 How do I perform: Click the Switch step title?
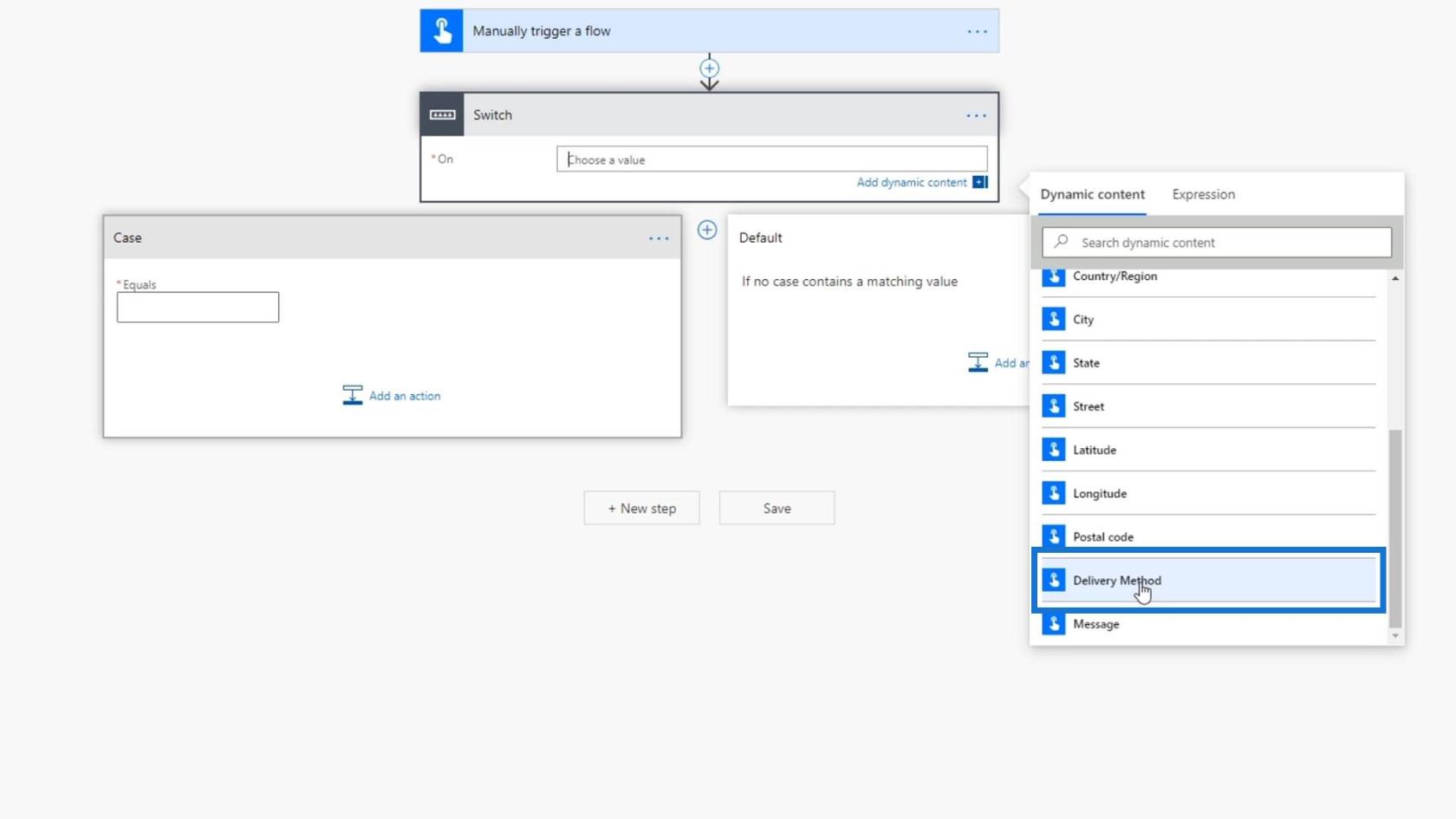tap(492, 115)
